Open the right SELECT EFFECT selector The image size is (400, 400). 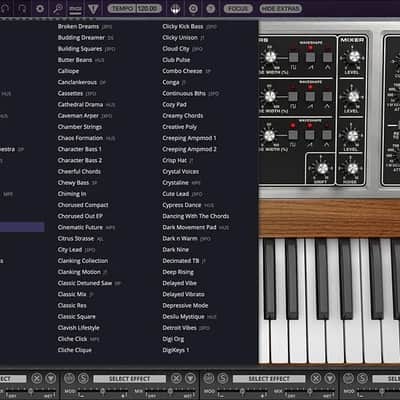pos(269,379)
